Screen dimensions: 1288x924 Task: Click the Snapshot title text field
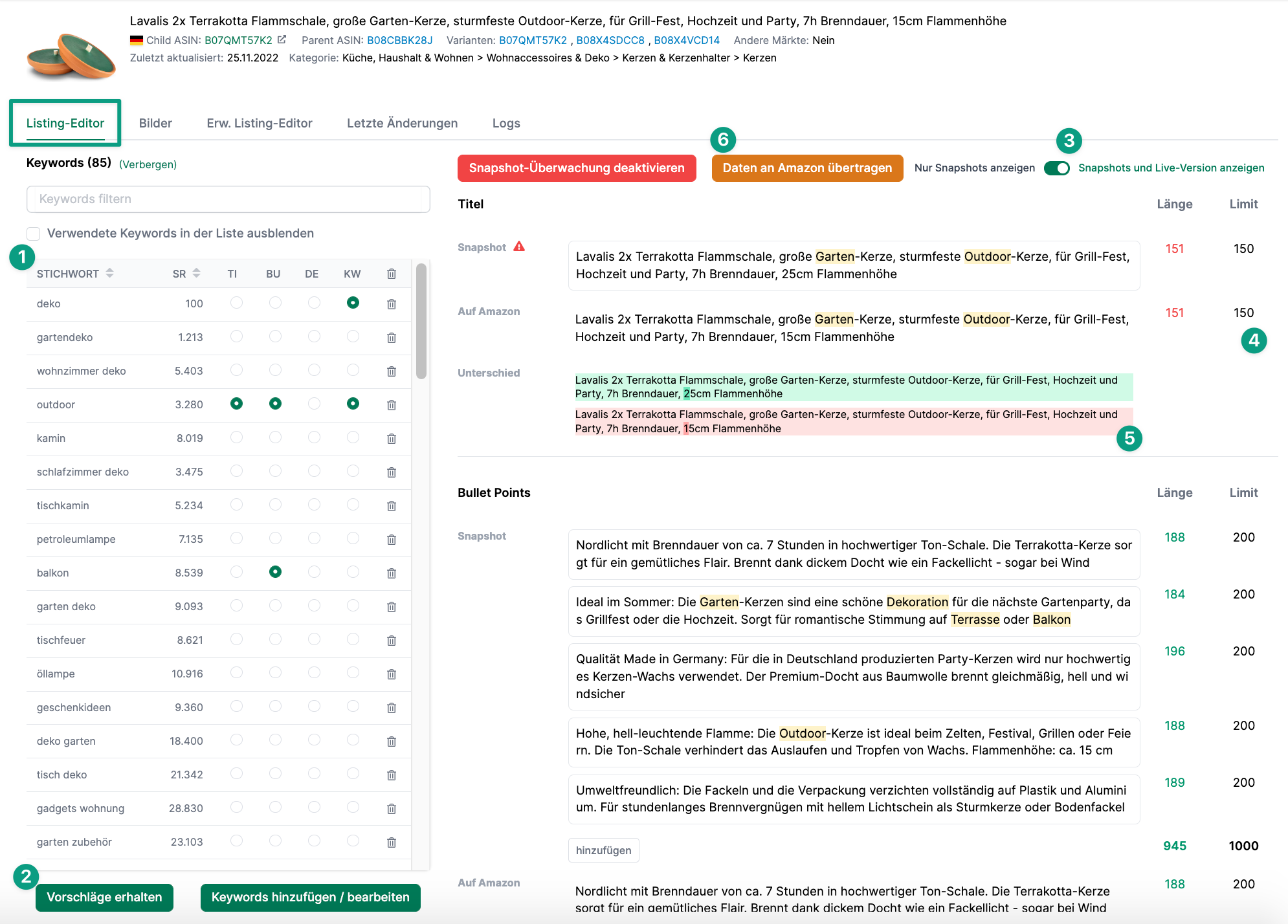[x=854, y=265]
